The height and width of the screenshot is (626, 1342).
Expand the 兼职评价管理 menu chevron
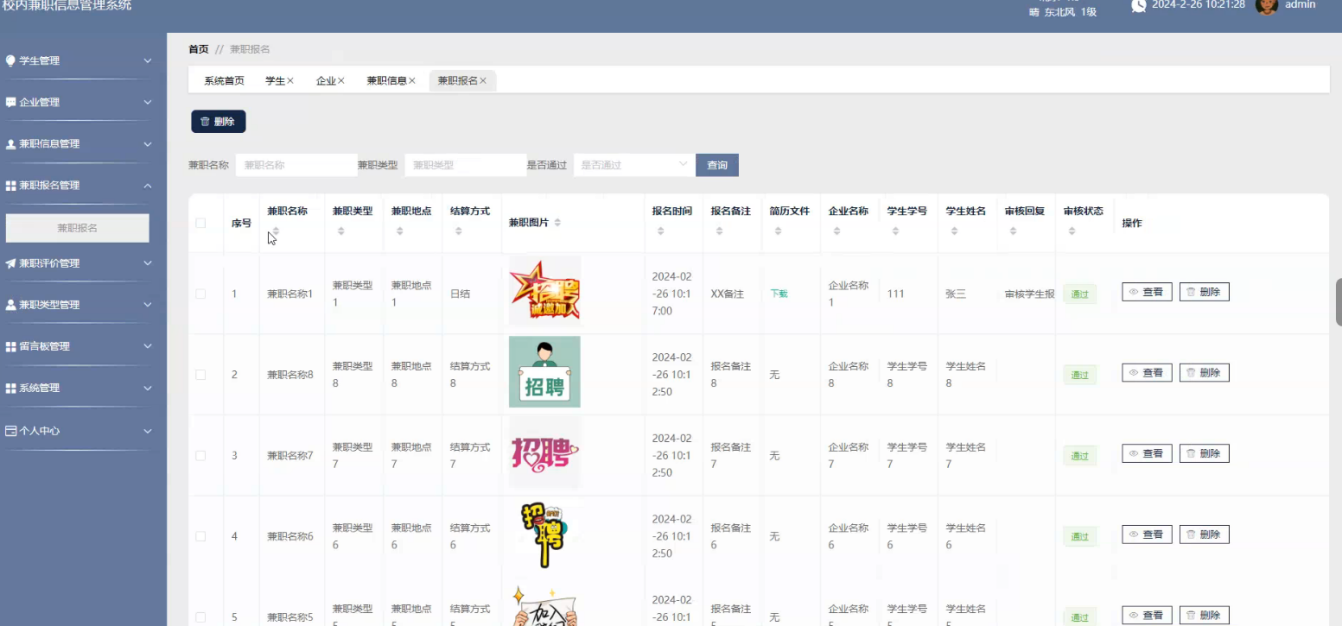click(148, 264)
